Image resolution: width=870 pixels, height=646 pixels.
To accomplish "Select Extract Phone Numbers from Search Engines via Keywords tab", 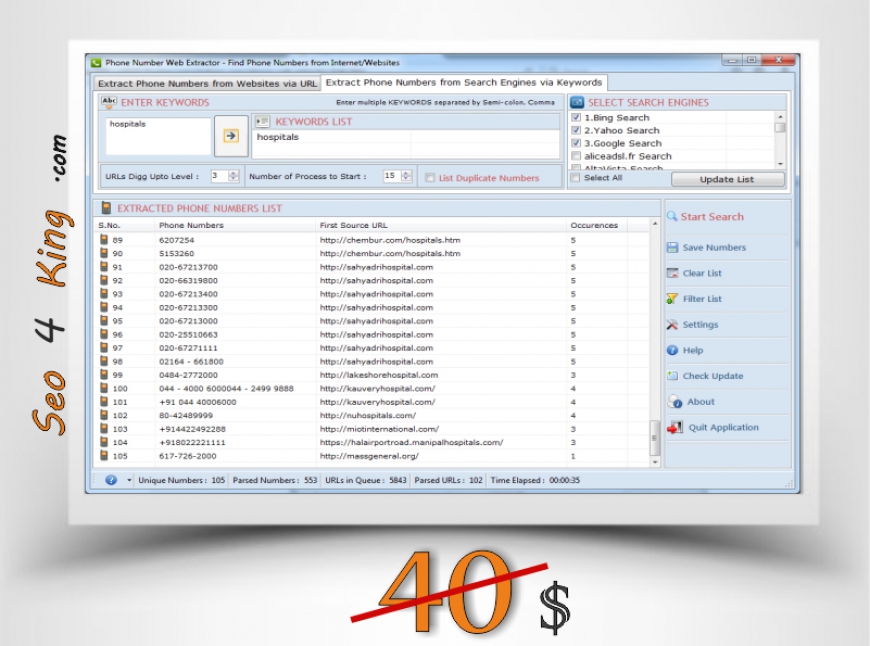I will click(464, 82).
